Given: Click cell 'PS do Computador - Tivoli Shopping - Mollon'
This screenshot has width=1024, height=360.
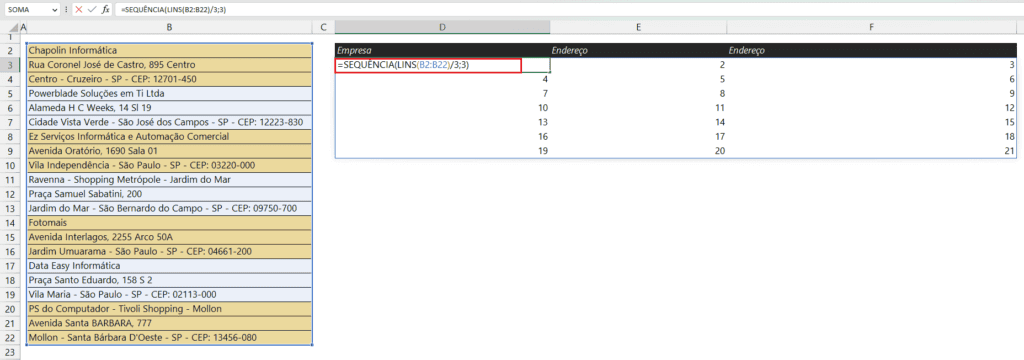Looking at the screenshot, I should pyautogui.click(x=169, y=309).
